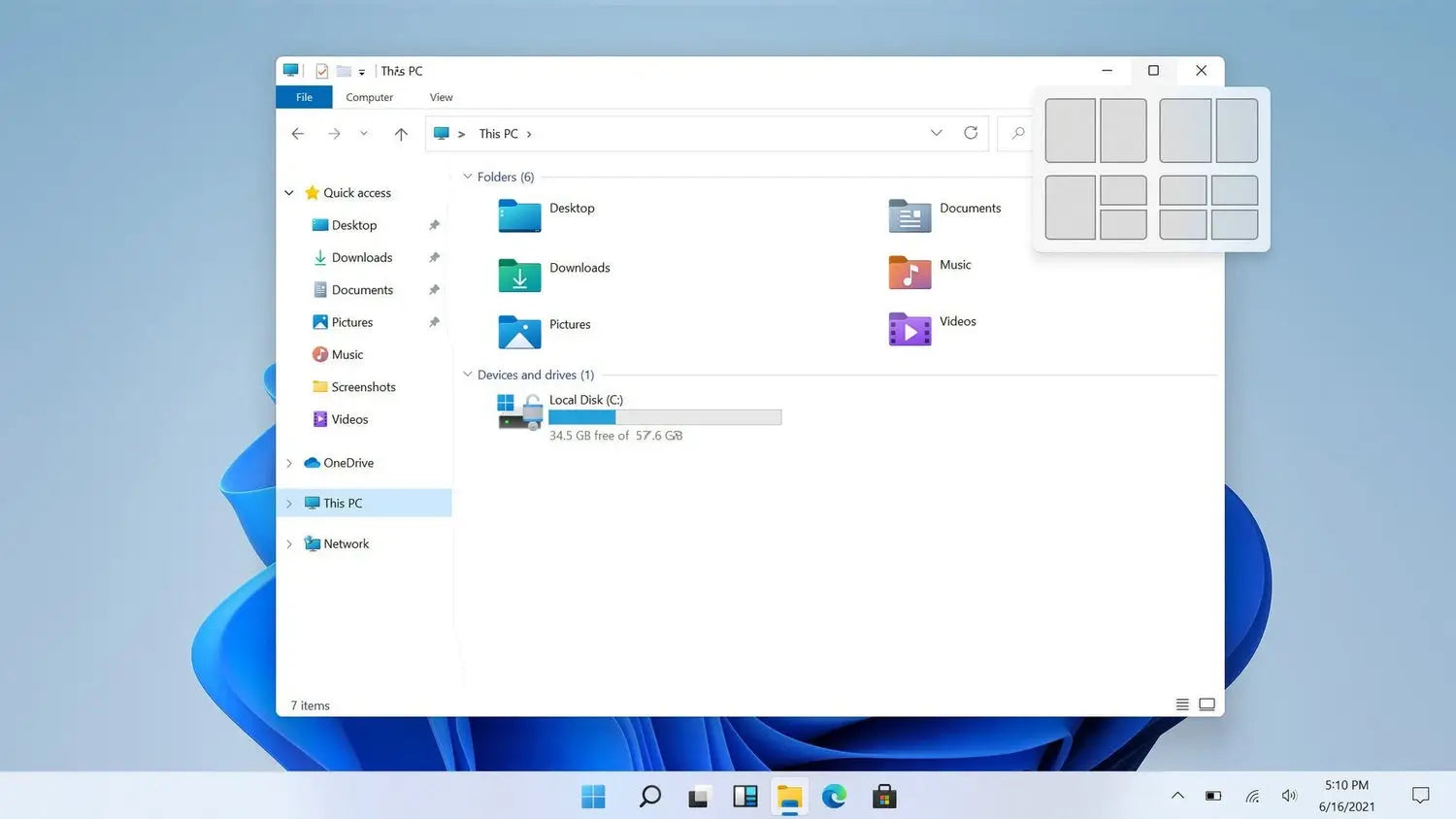Screen dimensions: 1456x819
Task: Click the Start button on the taskbar
Action: (593, 796)
